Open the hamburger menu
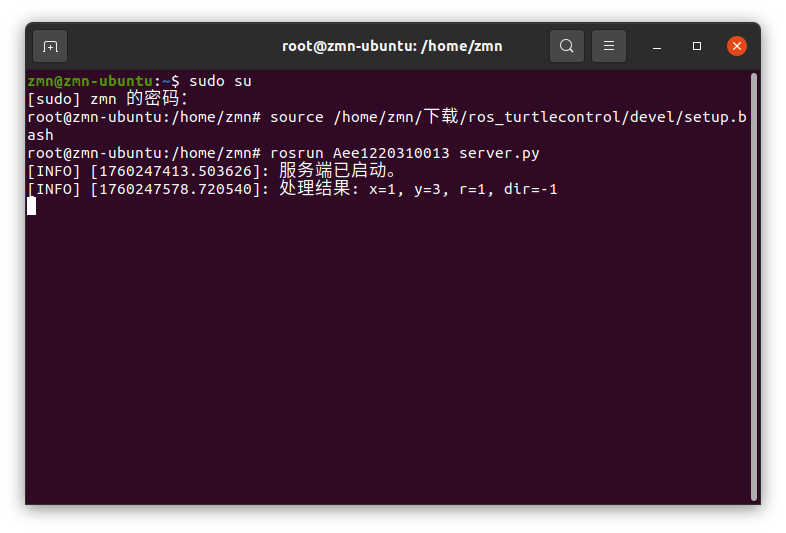The height and width of the screenshot is (533, 786). (x=609, y=46)
